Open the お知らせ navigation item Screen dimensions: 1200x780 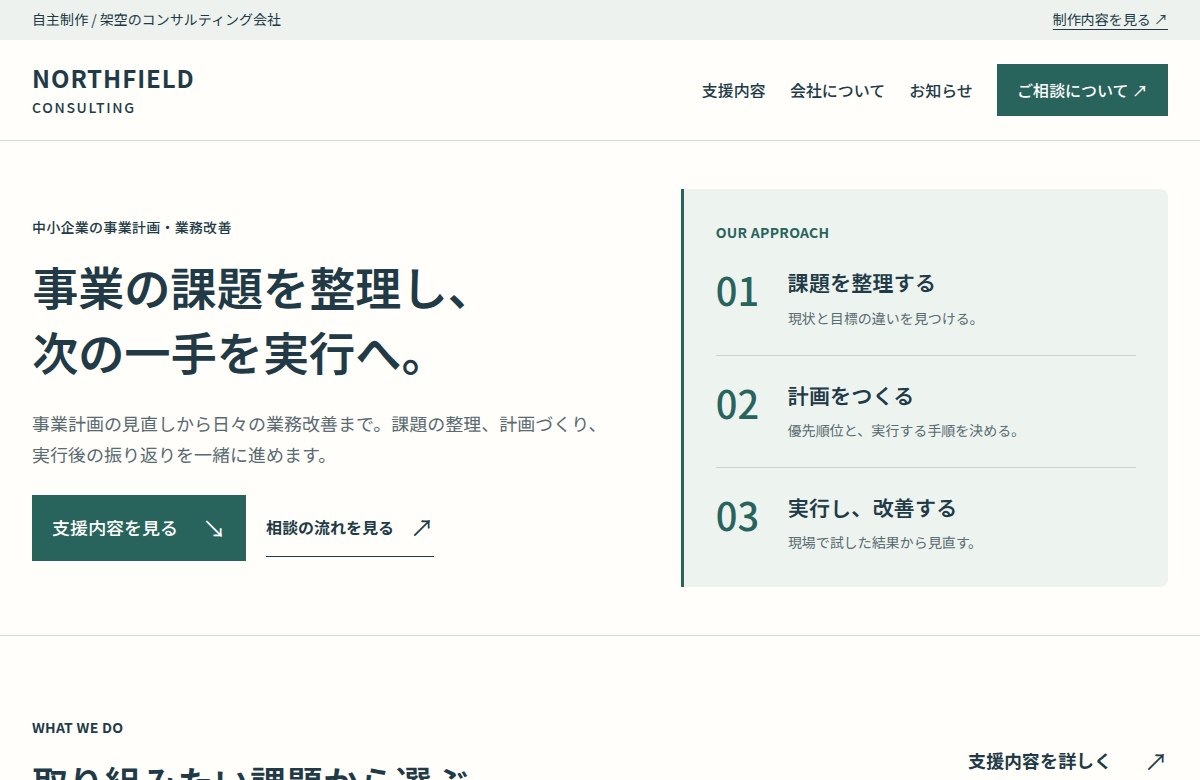940,91
